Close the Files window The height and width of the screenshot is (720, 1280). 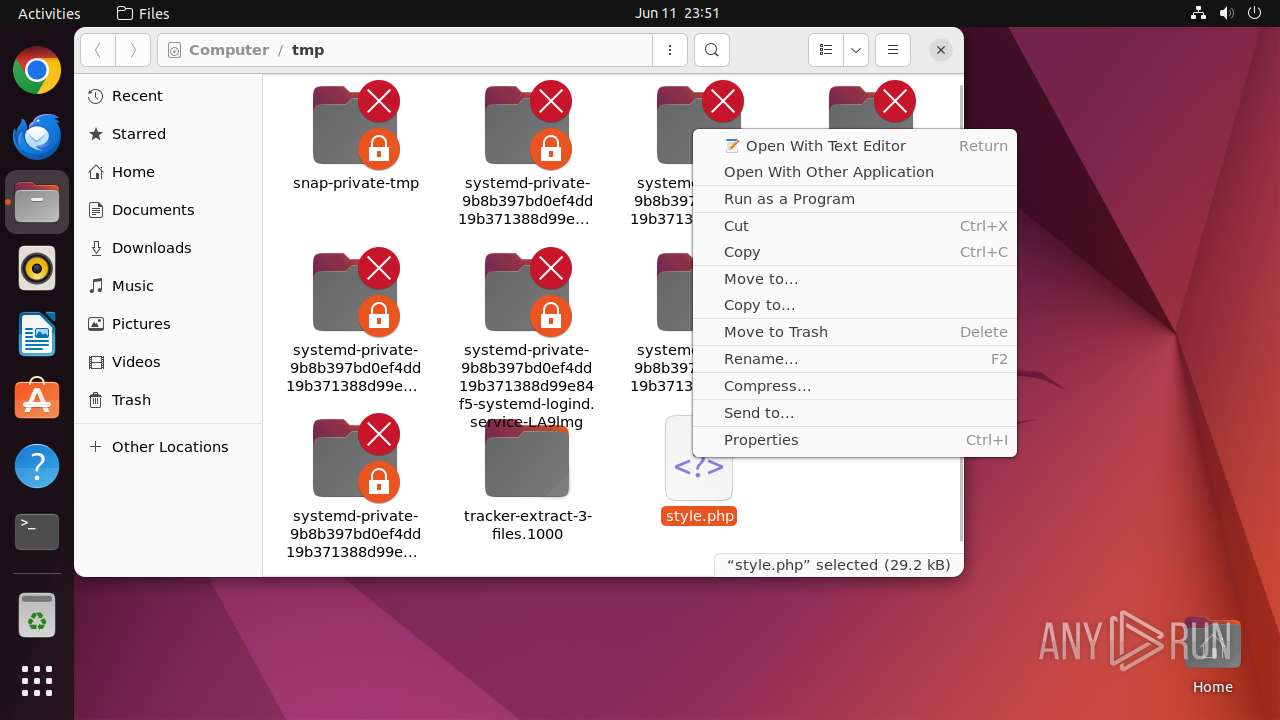point(940,50)
